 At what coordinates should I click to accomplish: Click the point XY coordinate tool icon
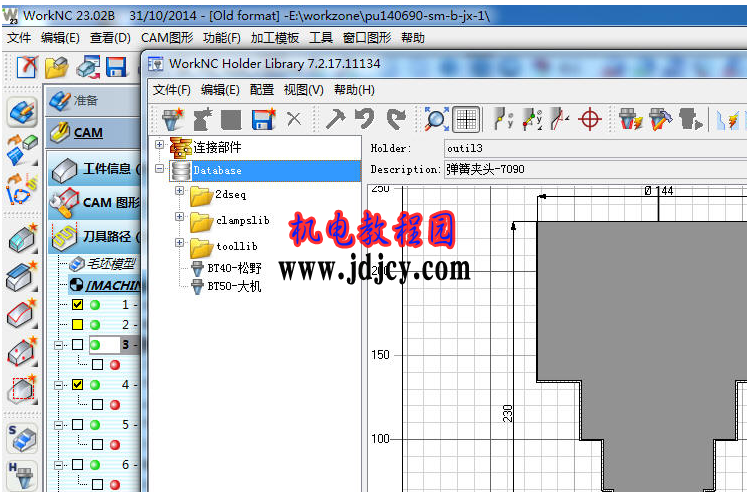(x=532, y=119)
